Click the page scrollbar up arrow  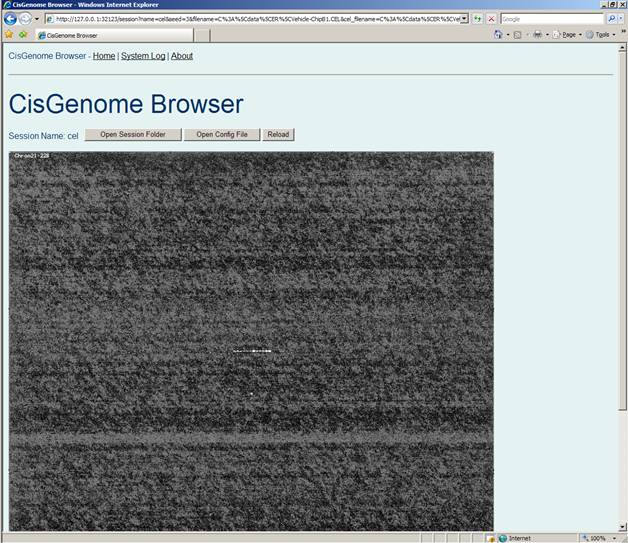pos(622,48)
